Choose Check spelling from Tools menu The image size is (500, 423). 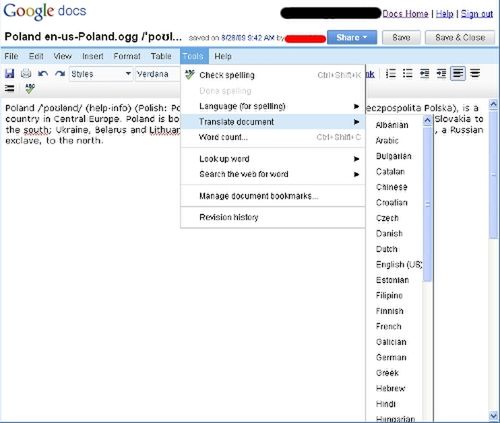tap(273, 75)
